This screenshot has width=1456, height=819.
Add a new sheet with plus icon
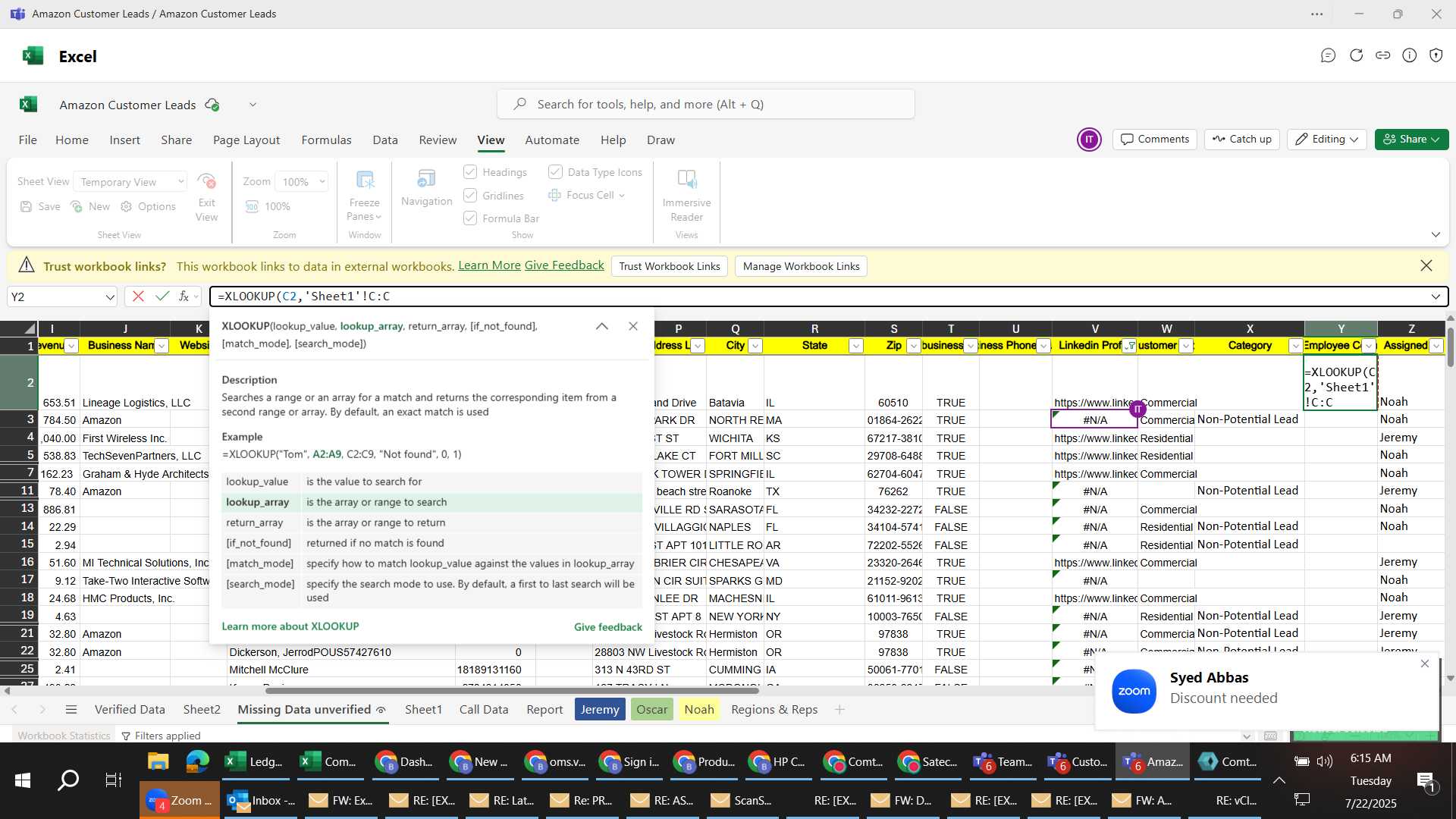(839, 710)
